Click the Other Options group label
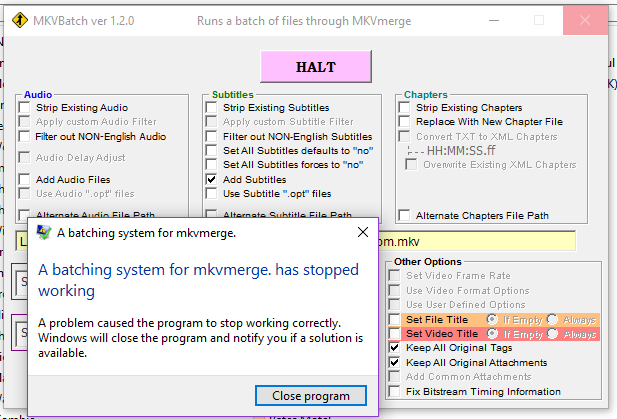 pyautogui.click(x=427, y=262)
